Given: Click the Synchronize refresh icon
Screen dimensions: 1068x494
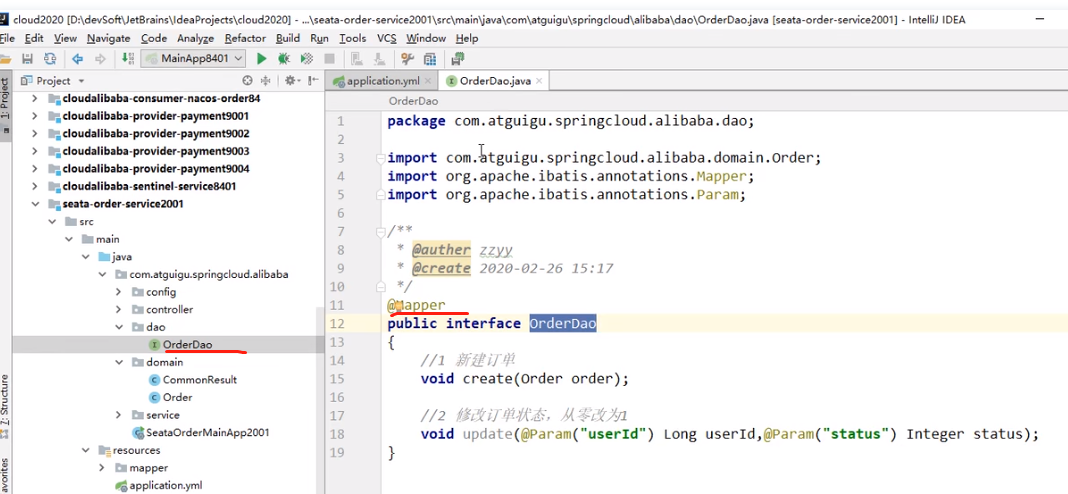Looking at the screenshot, I should point(50,59).
